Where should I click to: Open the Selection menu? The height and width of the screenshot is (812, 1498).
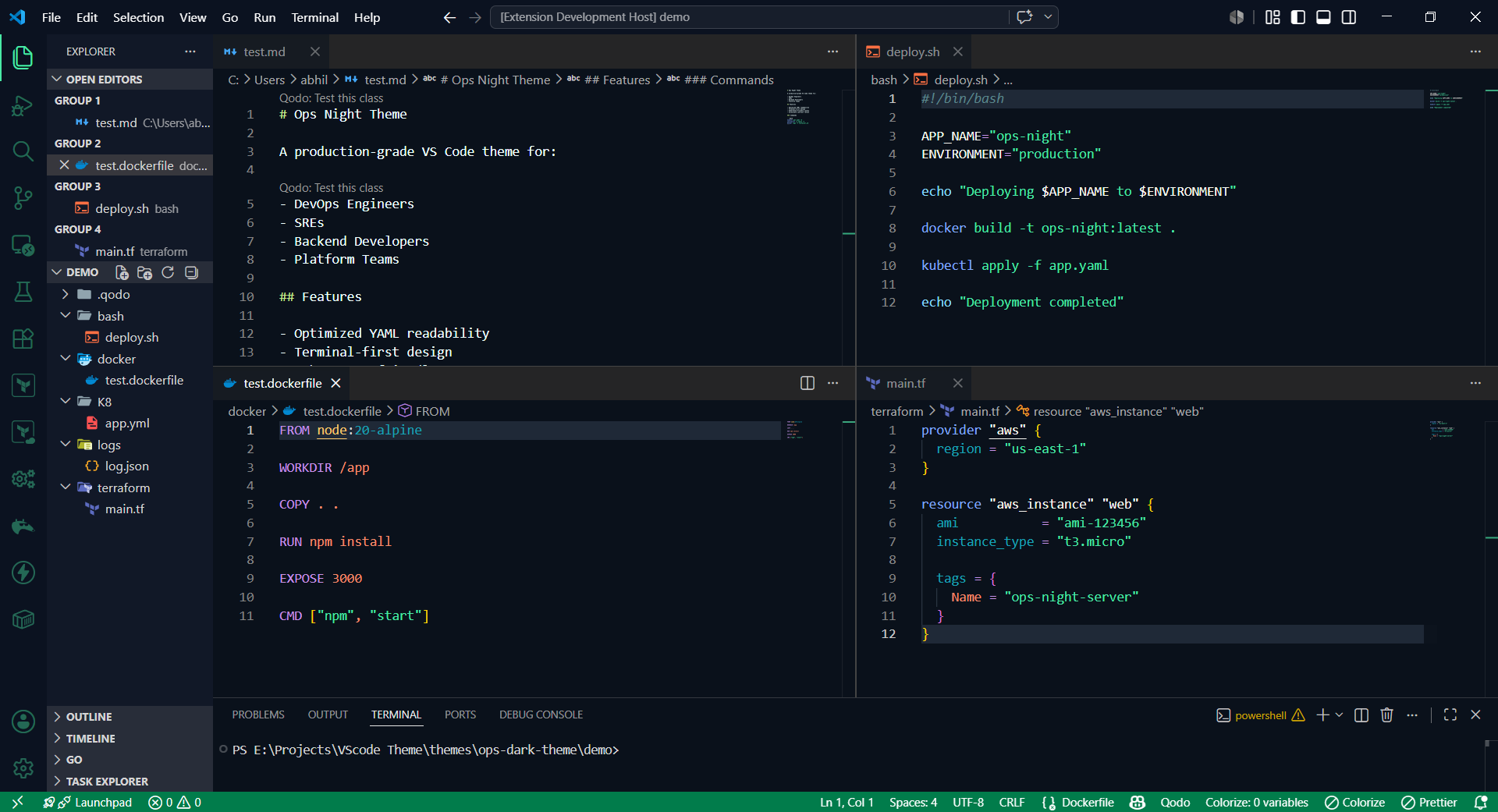pyautogui.click(x=138, y=17)
